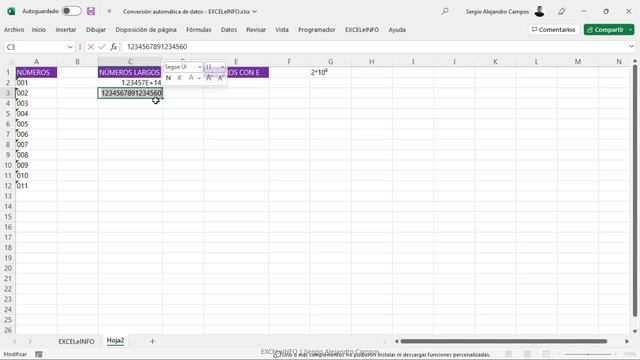The image size is (640, 360).
Task: Click the pen icon next to the profile
Action: coord(562,11)
